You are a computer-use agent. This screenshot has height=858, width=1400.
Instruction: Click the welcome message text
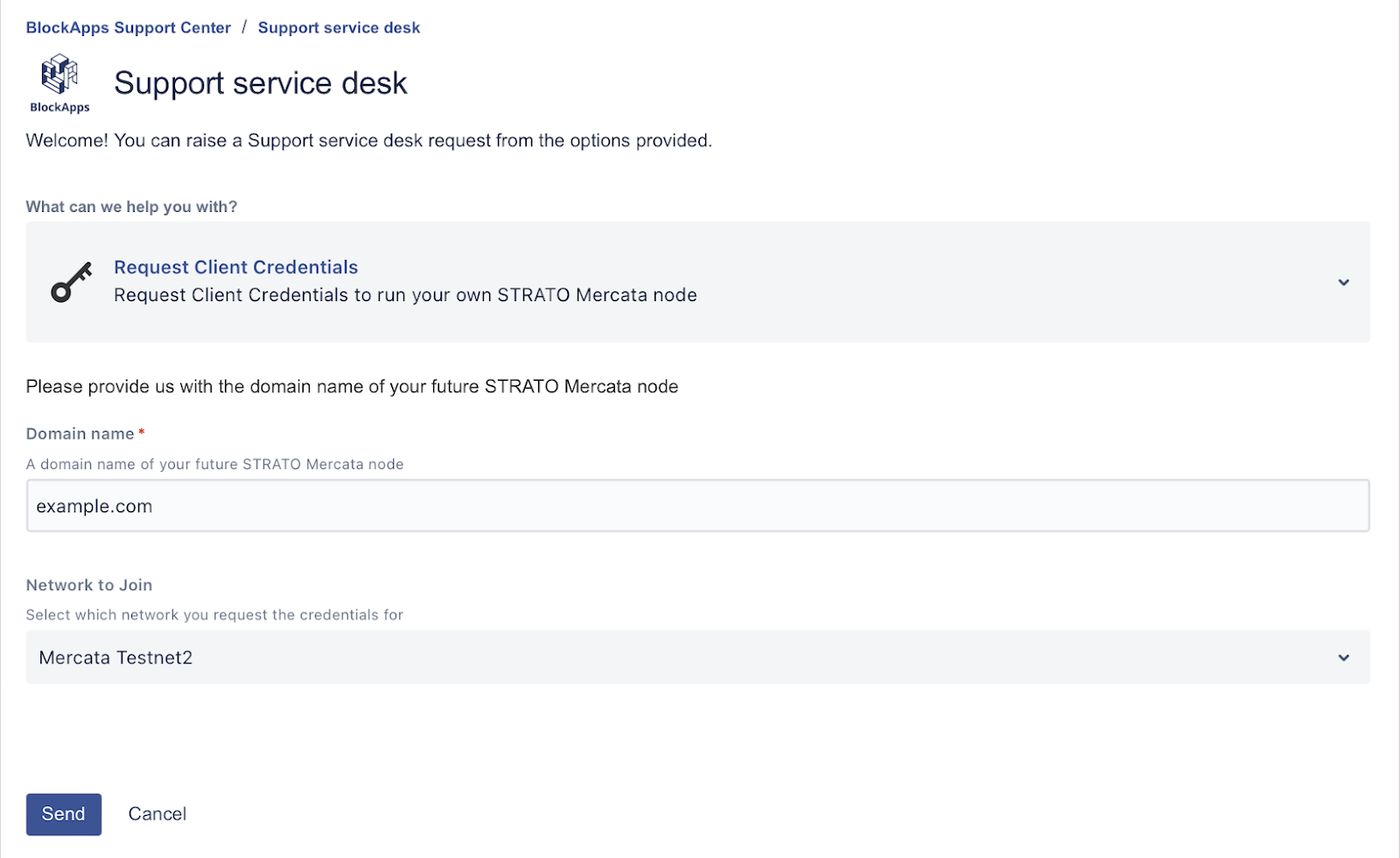point(369,140)
